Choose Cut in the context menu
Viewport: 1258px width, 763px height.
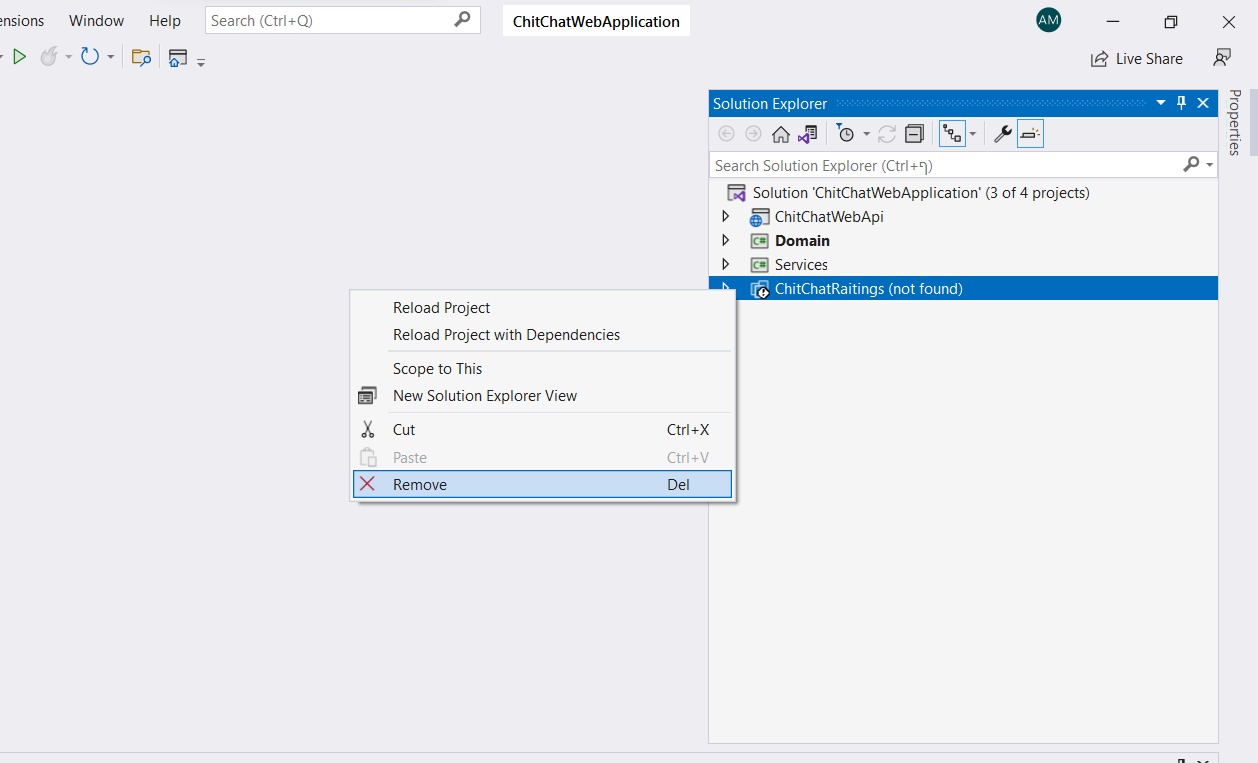[x=543, y=429]
